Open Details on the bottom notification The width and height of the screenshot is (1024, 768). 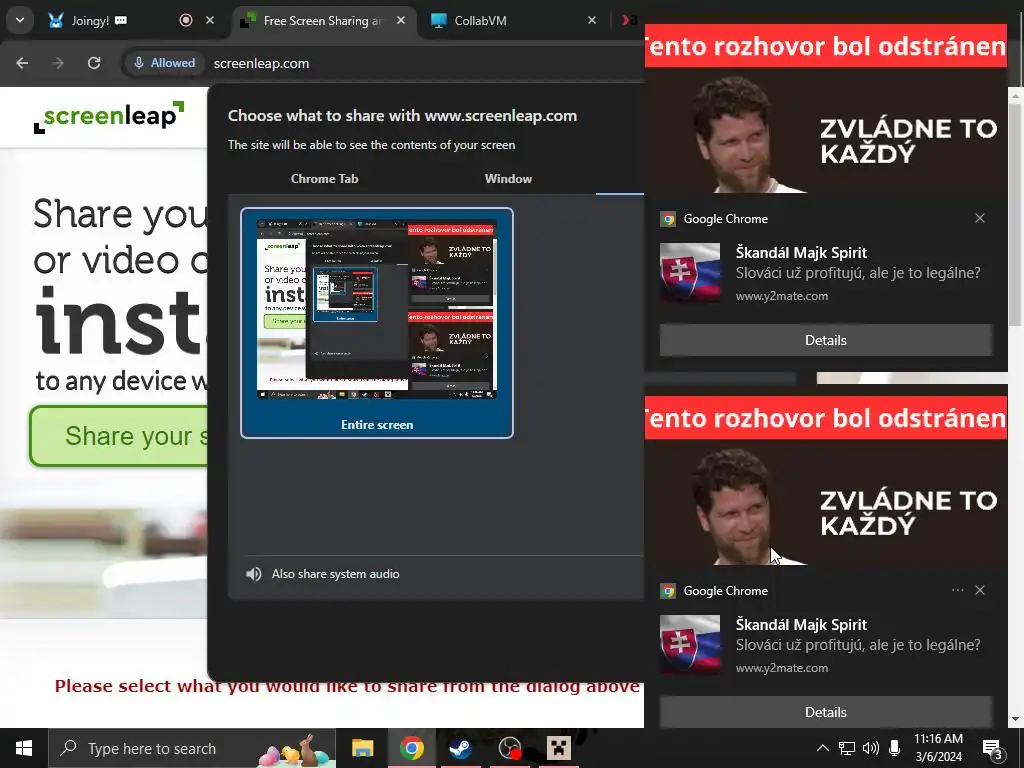pos(825,711)
